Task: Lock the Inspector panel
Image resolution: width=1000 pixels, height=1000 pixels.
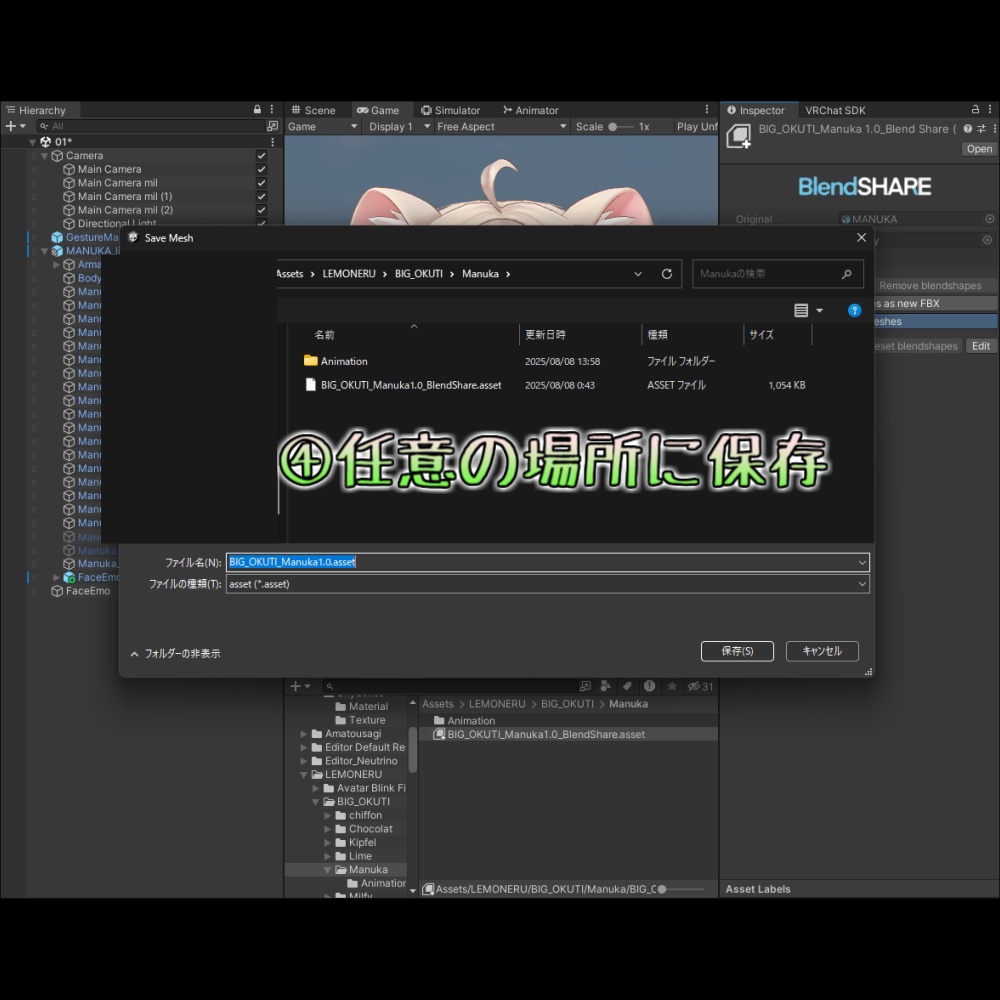Action: (975, 110)
